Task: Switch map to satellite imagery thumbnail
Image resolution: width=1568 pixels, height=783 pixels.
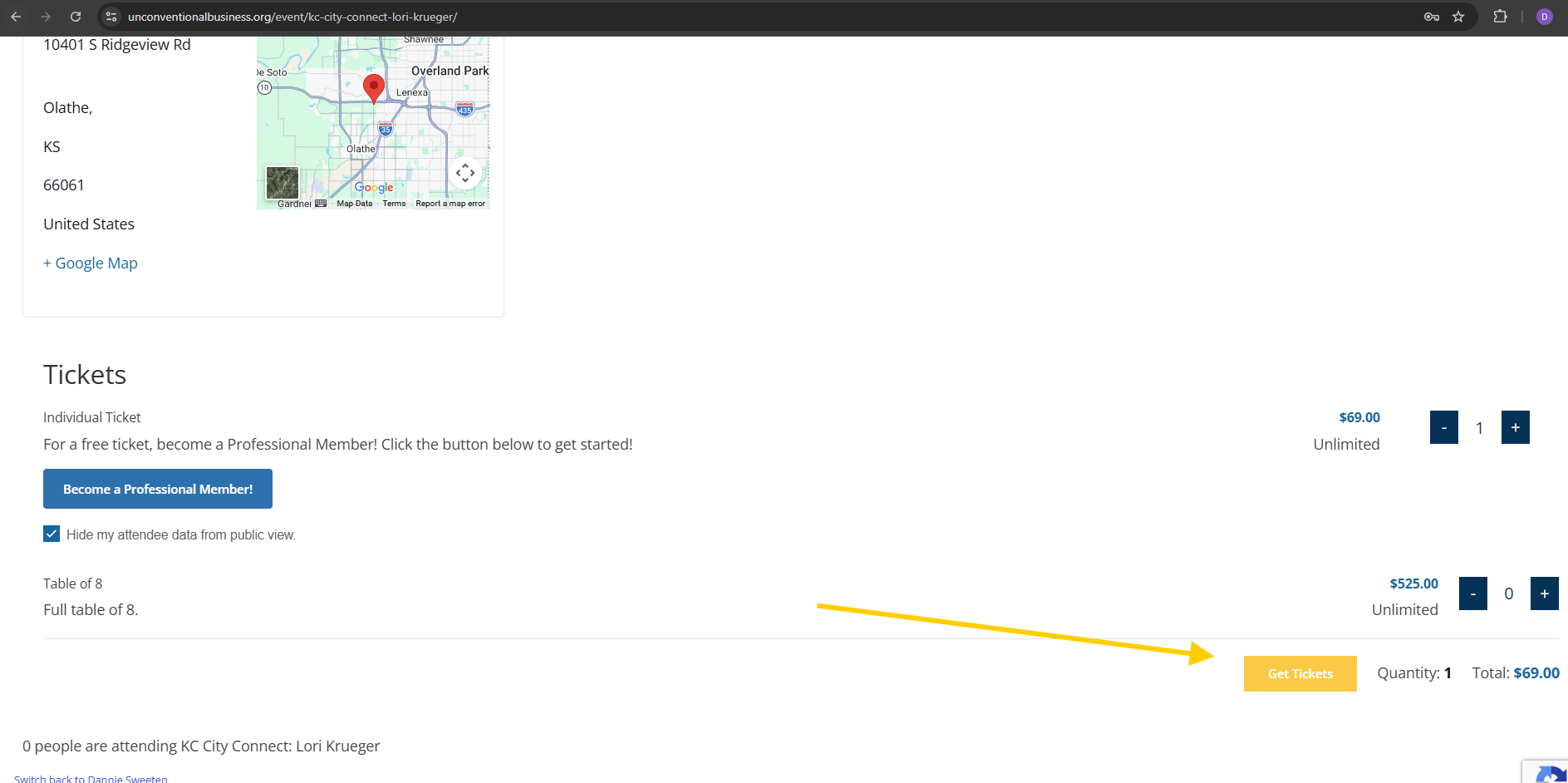Action: click(x=283, y=183)
